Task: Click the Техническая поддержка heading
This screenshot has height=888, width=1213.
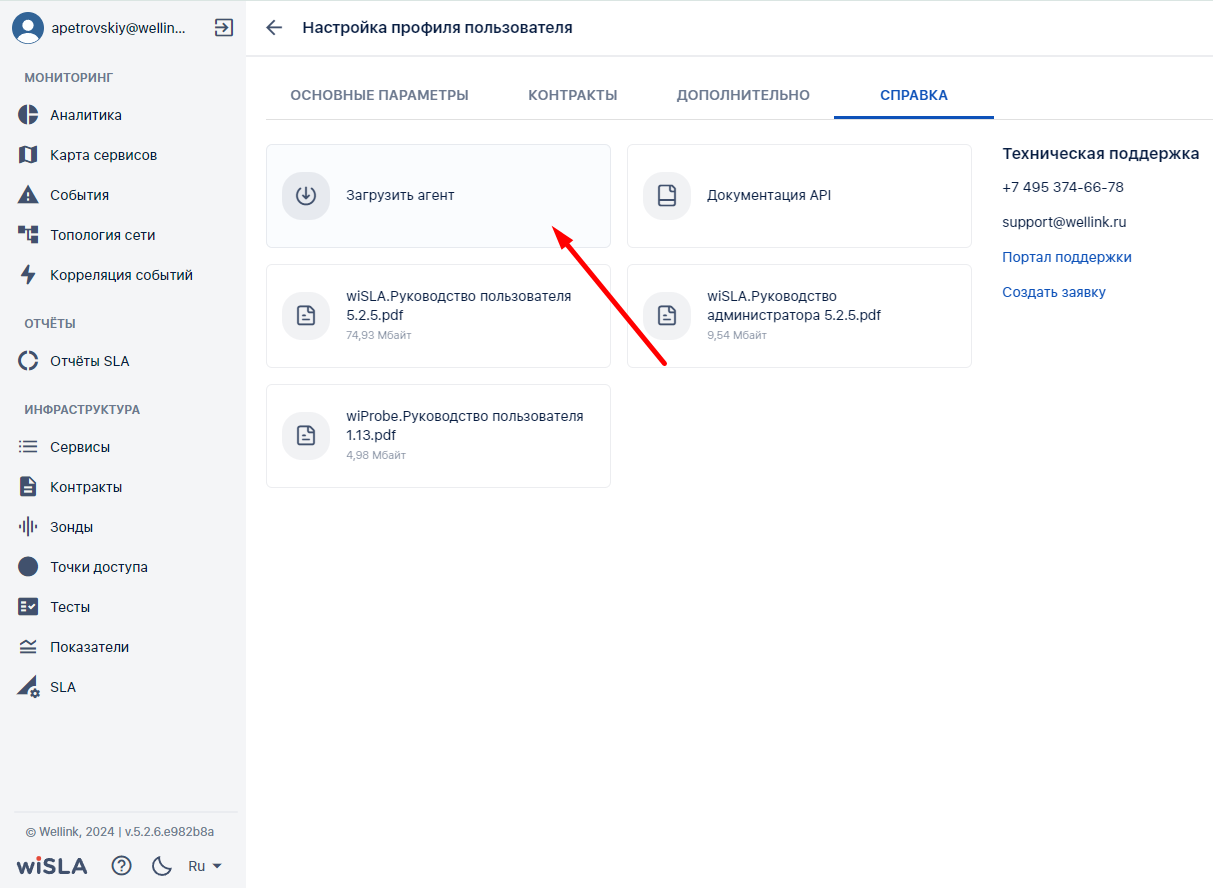Action: [x=1101, y=153]
